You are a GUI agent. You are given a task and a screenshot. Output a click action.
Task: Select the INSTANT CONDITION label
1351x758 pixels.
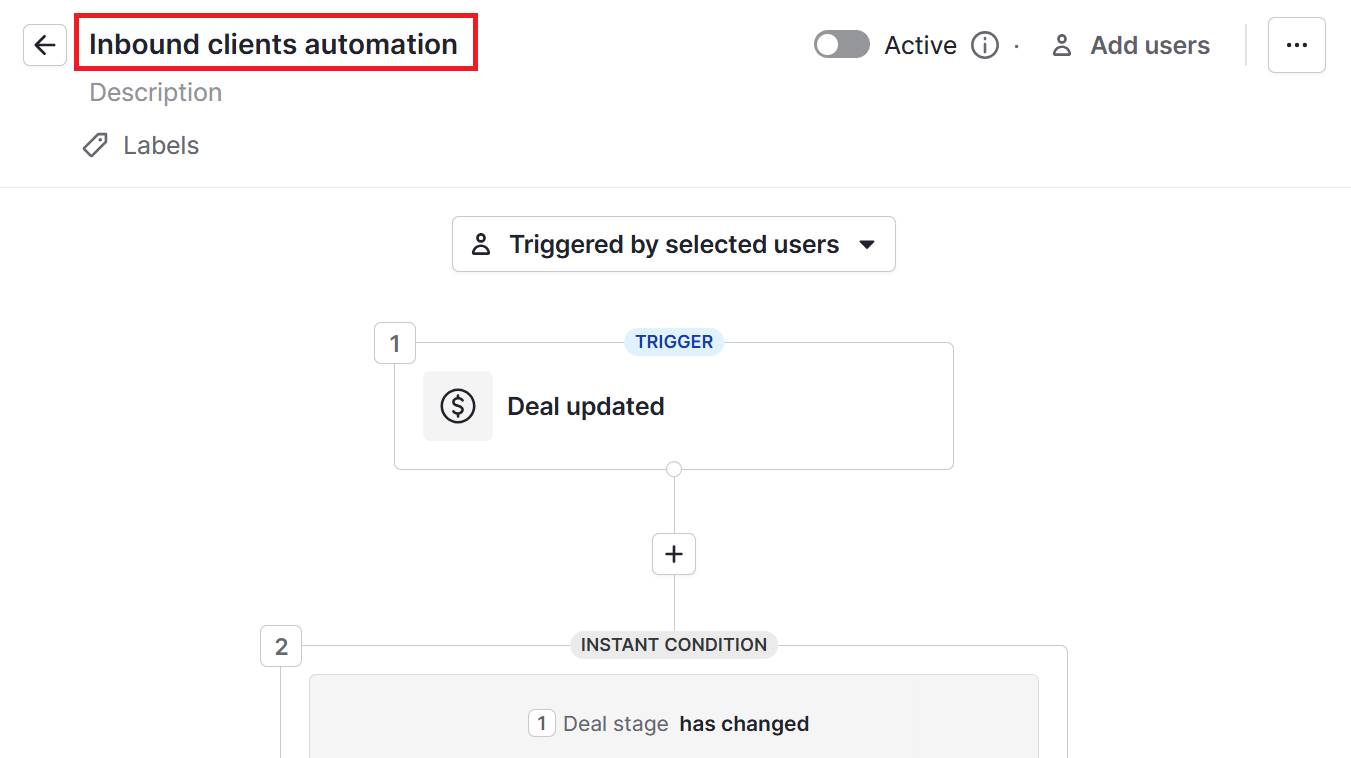pyautogui.click(x=673, y=645)
